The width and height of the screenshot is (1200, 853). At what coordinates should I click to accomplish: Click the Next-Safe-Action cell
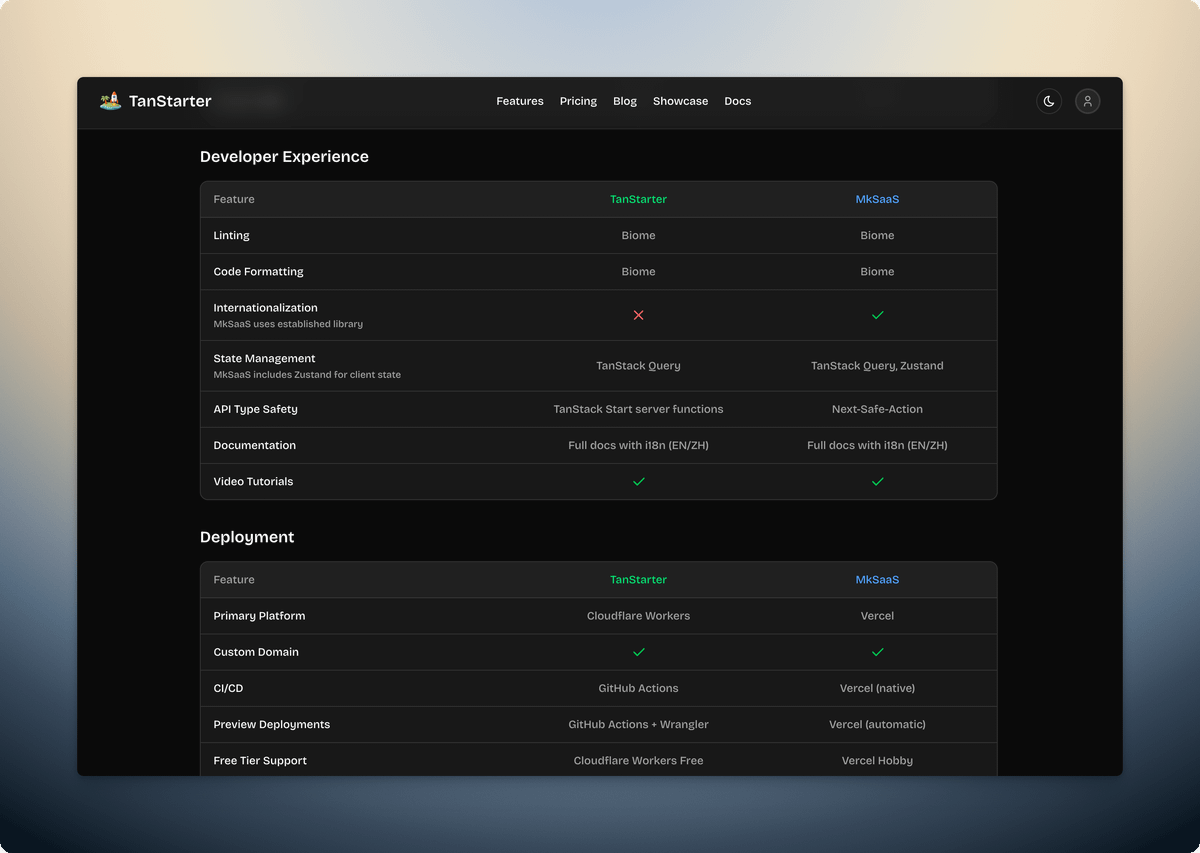pos(878,409)
